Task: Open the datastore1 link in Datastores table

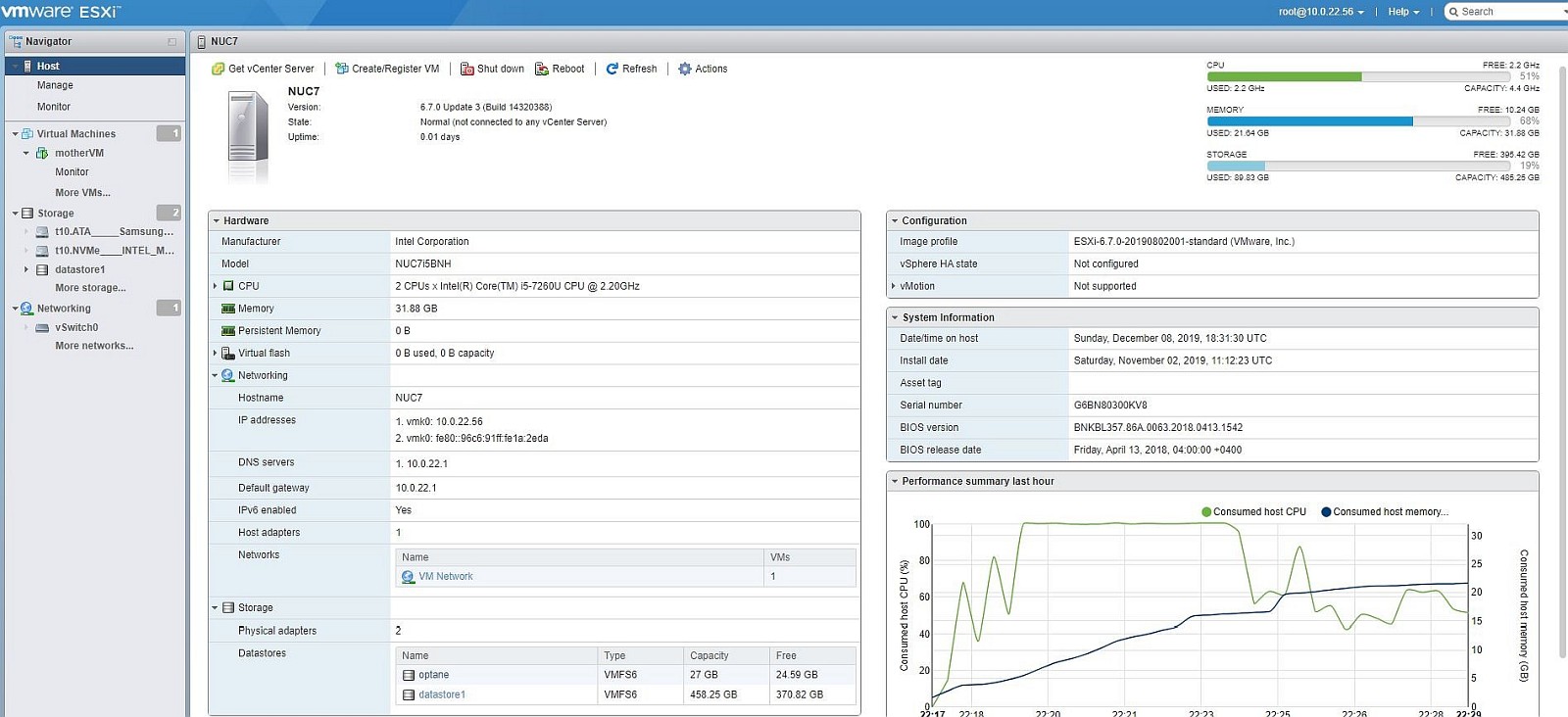Action: (442, 694)
